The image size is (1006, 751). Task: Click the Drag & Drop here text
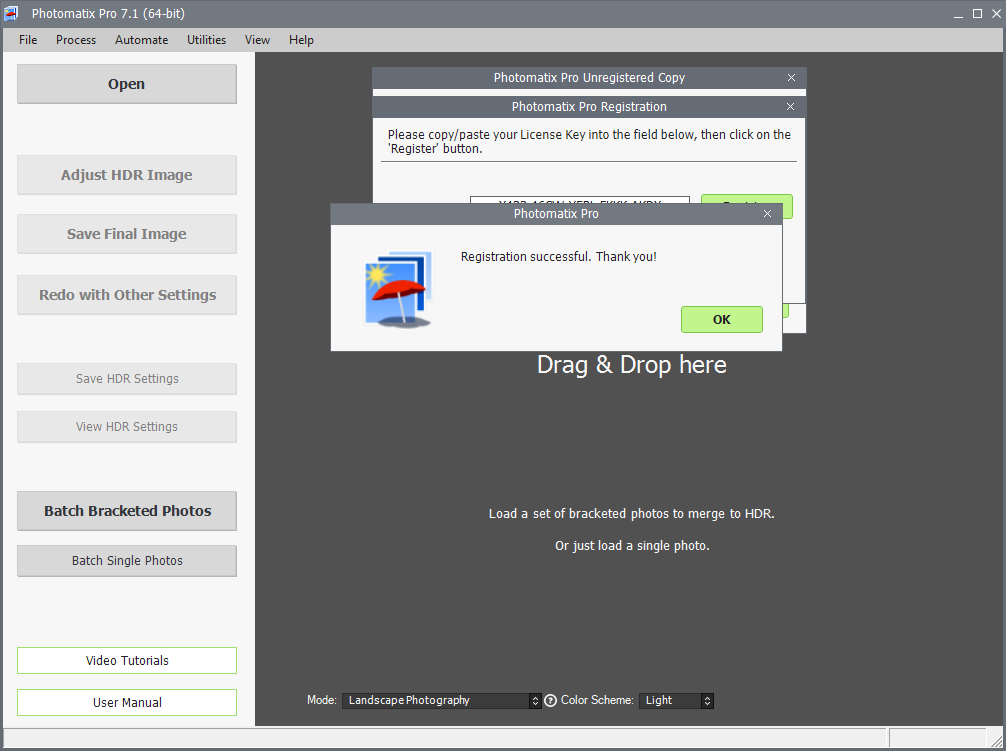pyautogui.click(x=632, y=365)
